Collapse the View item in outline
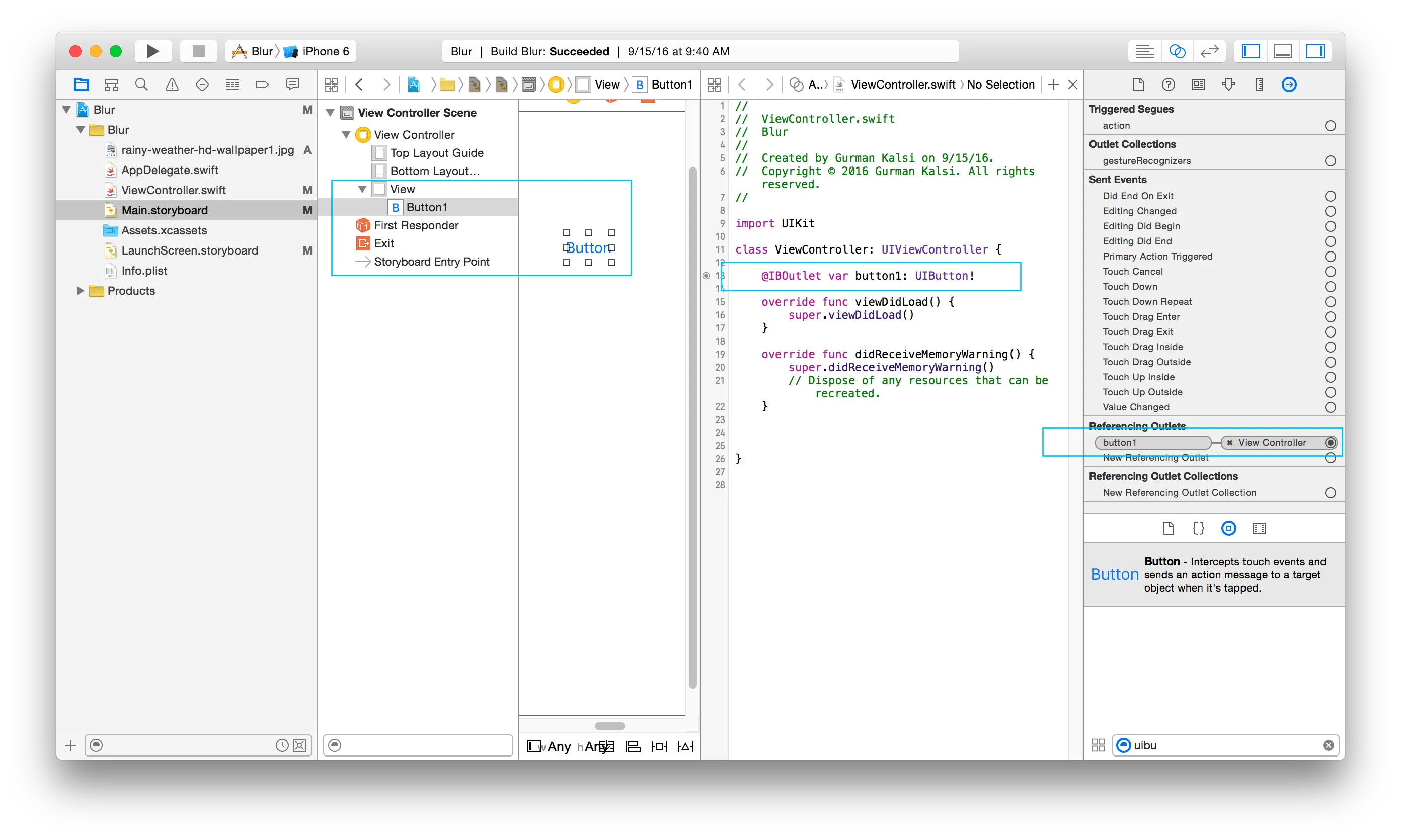This screenshot has width=1401, height=840. click(x=362, y=189)
